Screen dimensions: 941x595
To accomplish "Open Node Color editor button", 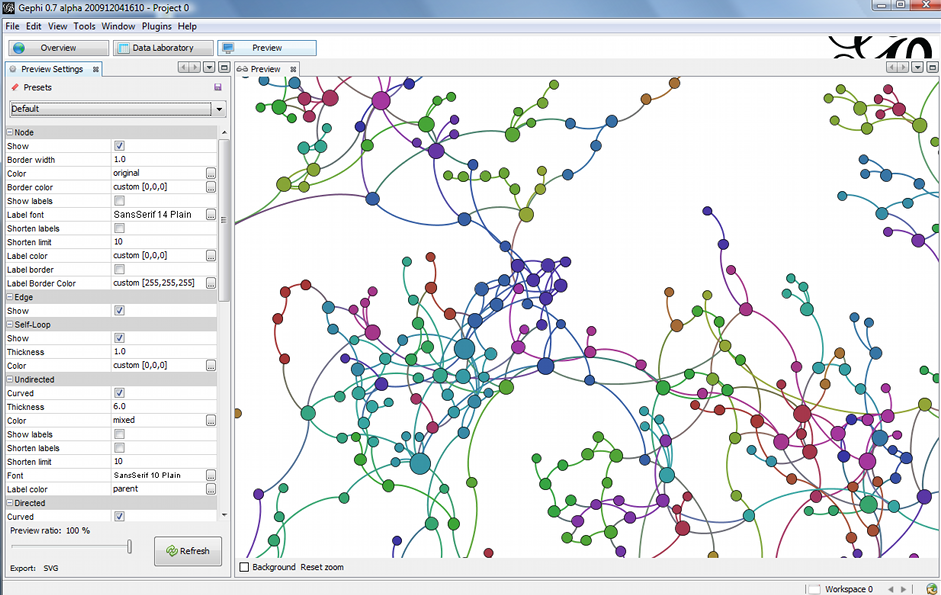I will (211, 174).
